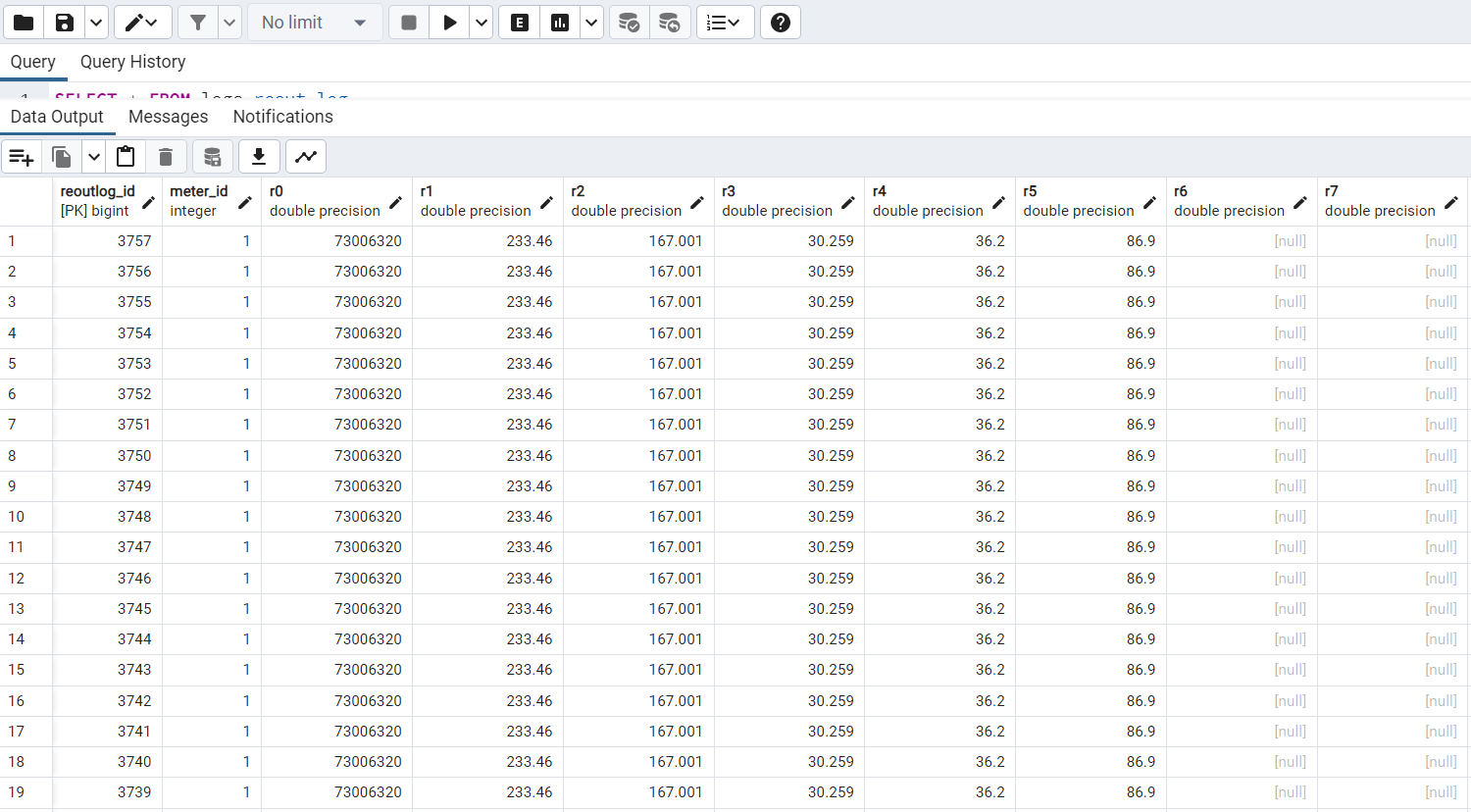1471x812 pixels.
Task: Click edit pencil on r5 column
Action: (x=1150, y=202)
